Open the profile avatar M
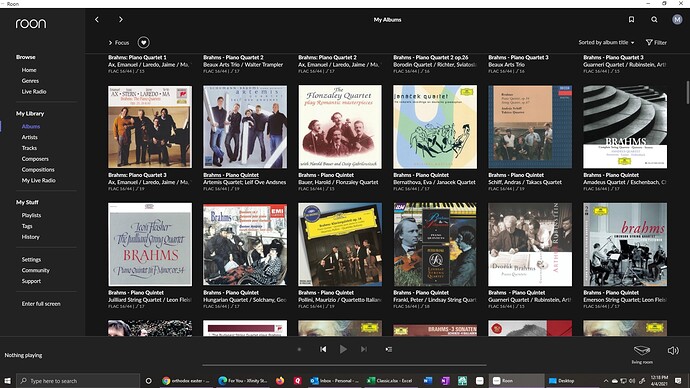 (x=677, y=20)
